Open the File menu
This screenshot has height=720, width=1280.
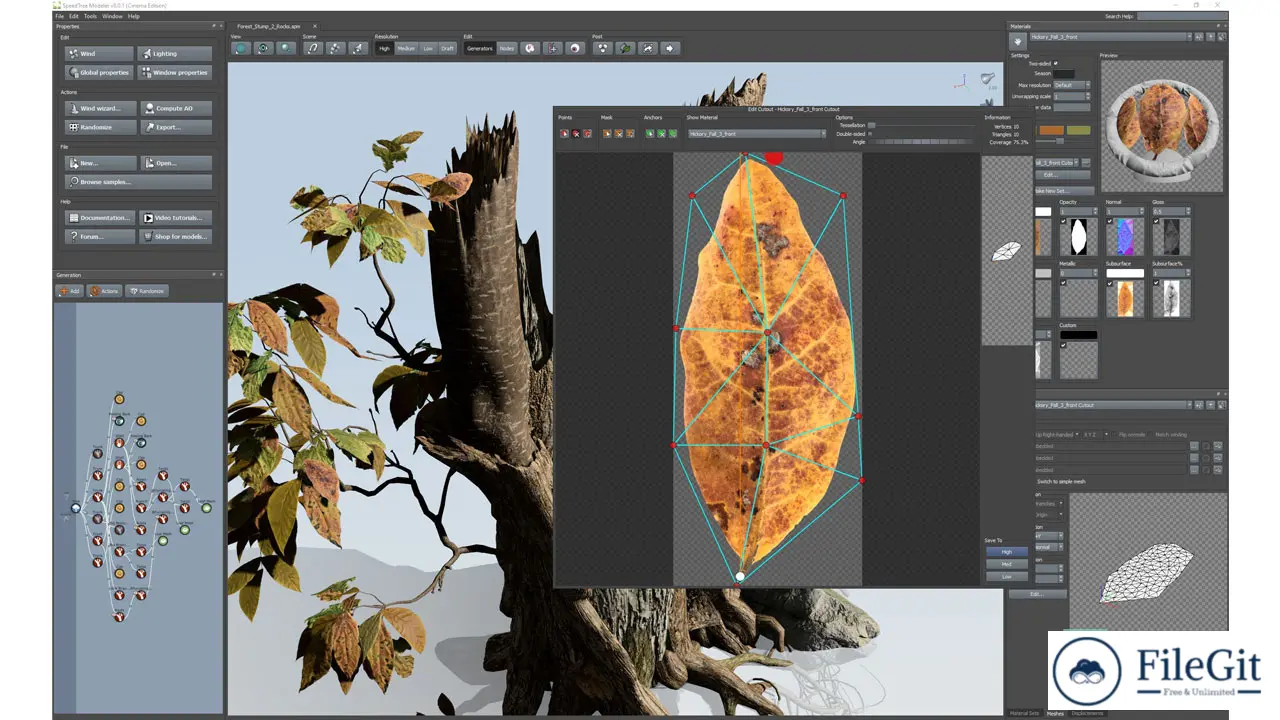(x=59, y=16)
